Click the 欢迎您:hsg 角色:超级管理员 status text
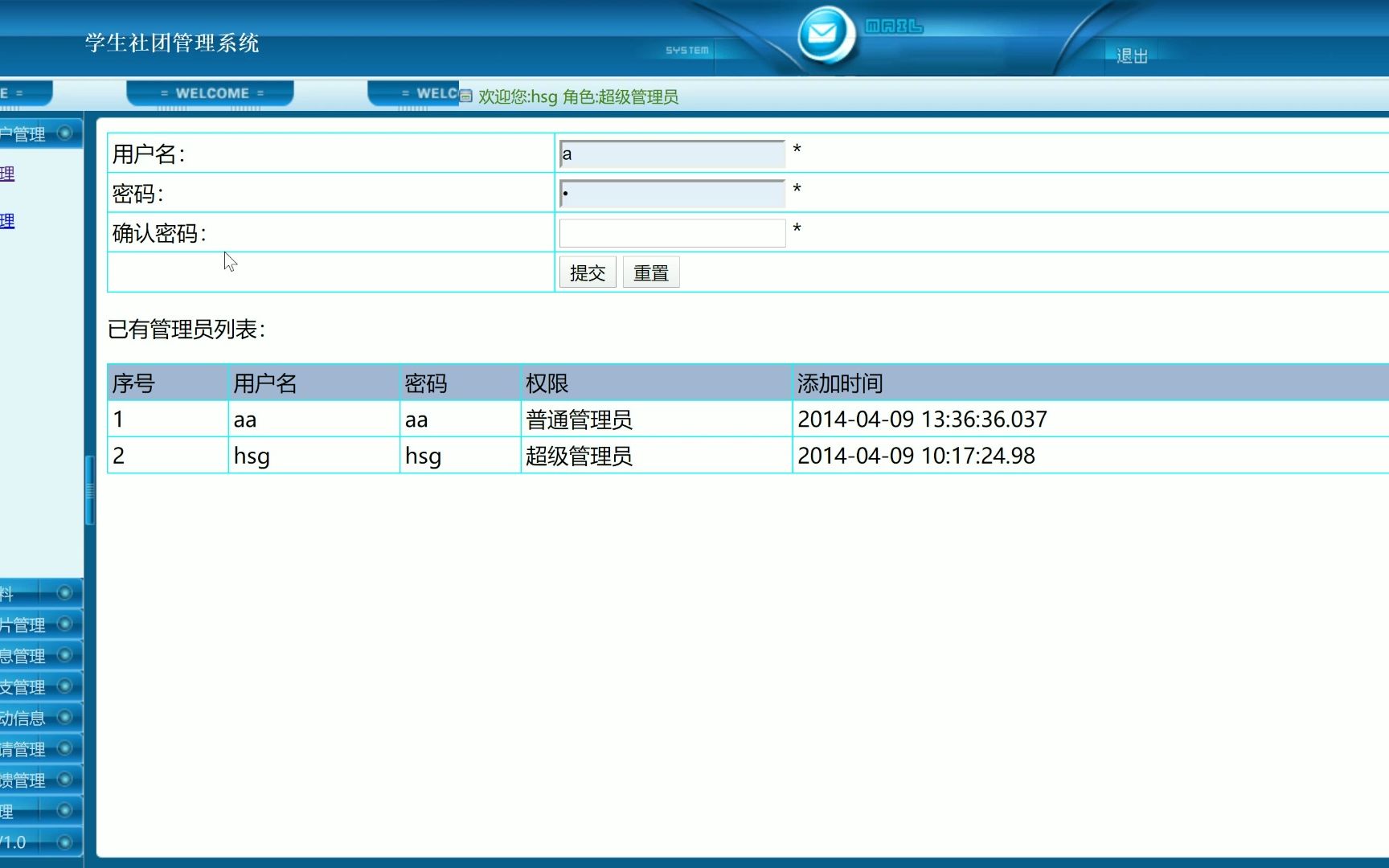1389x868 pixels. click(x=579, y=97)
